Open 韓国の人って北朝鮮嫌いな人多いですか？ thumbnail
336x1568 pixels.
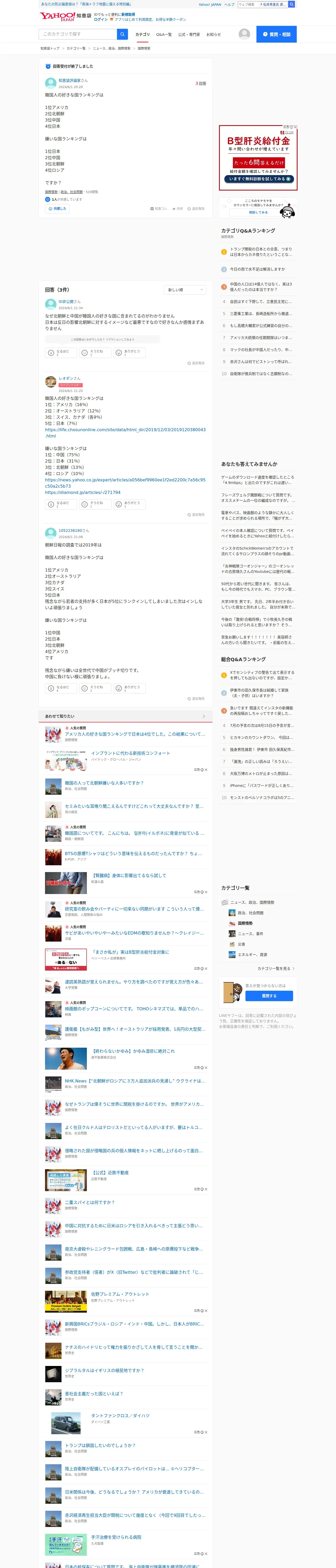pos(53,786)
